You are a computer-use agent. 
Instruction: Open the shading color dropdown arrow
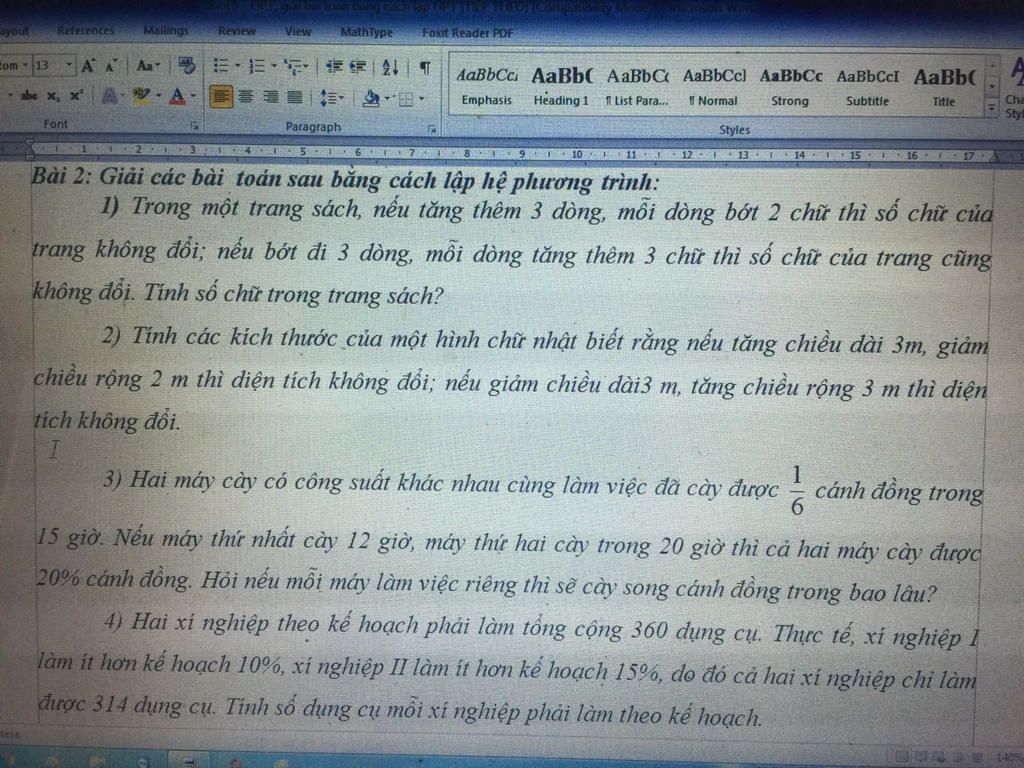click(387, 99)
